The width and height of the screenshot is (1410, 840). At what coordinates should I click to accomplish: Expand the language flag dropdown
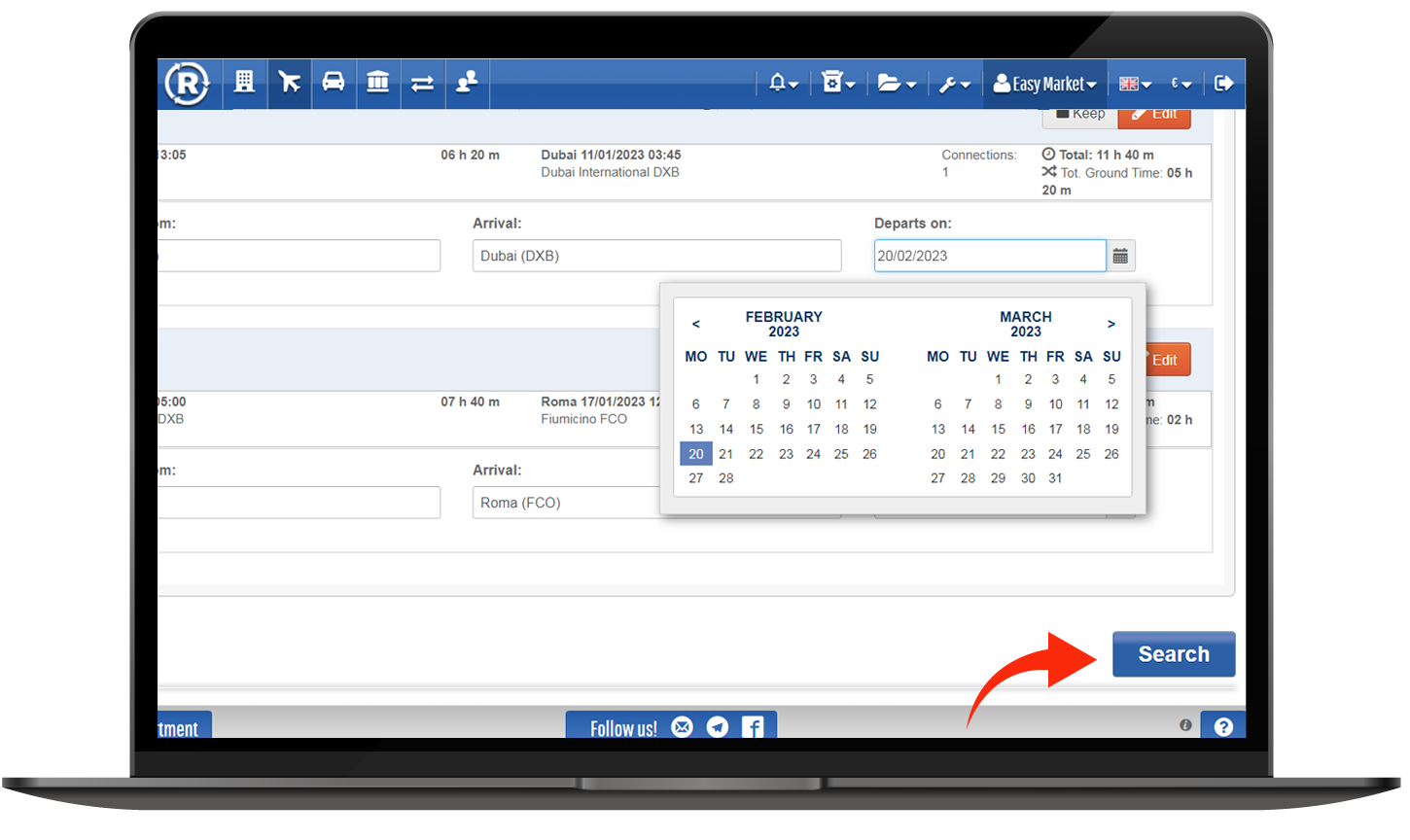(1134, 84)
